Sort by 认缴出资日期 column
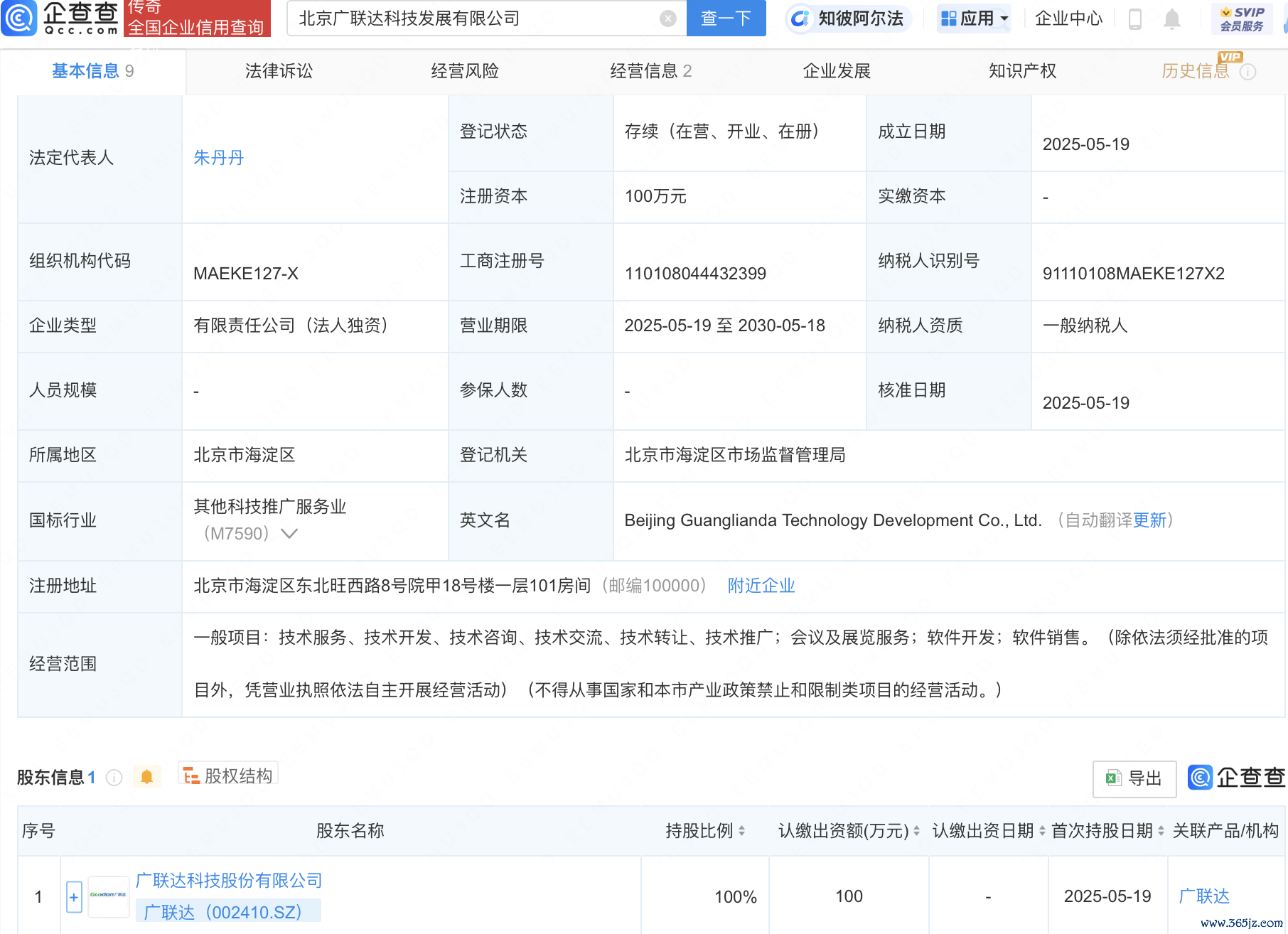 pos(1042,830)
